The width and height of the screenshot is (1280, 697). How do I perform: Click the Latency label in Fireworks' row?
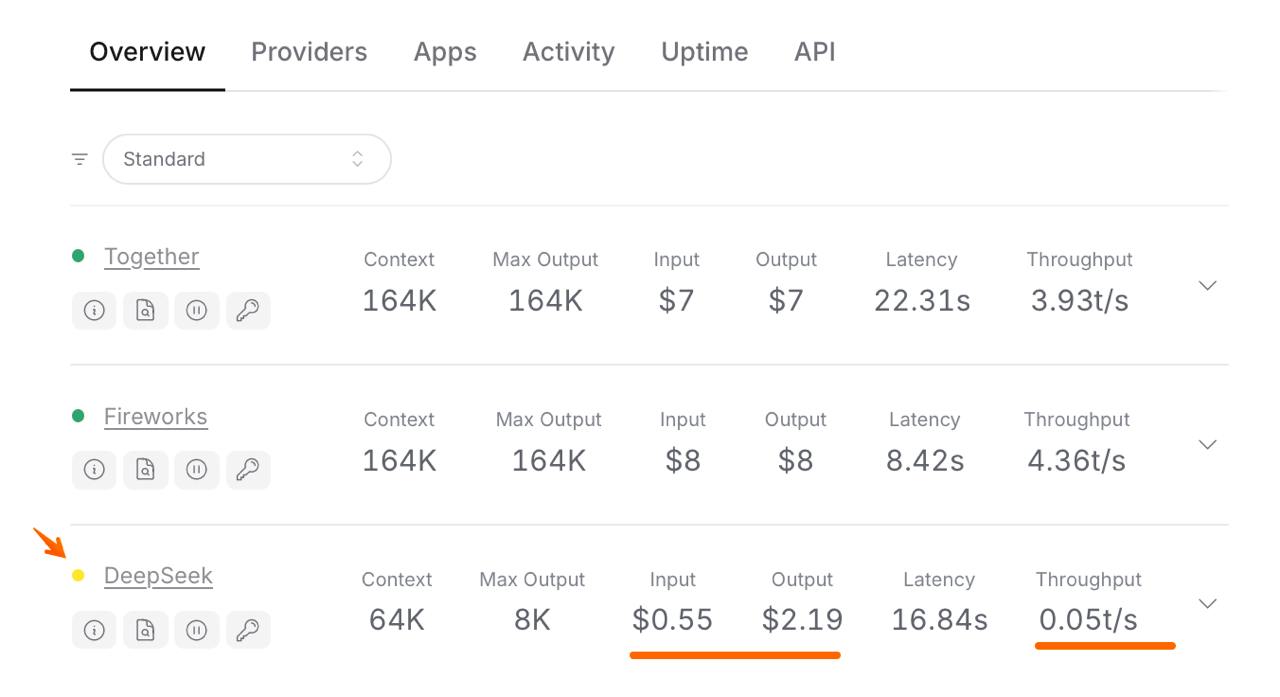point(924,420)
